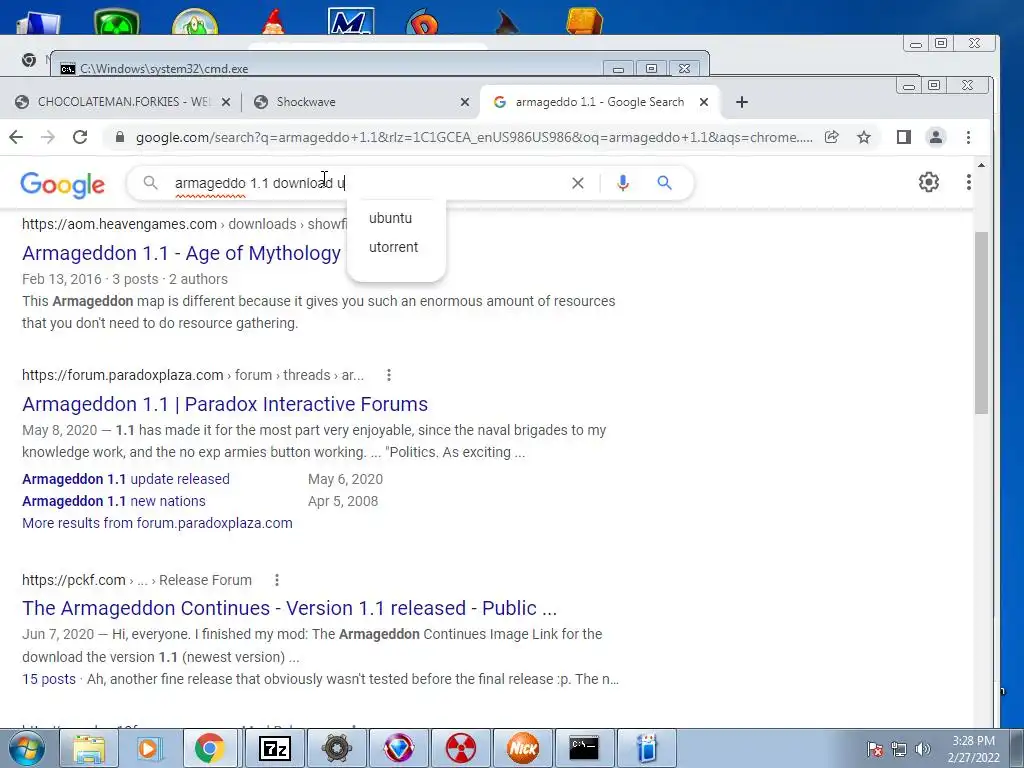Open Windows Media Player from taskbar
This screenshot has width=1024, height=768.
(x=149, y=748)
